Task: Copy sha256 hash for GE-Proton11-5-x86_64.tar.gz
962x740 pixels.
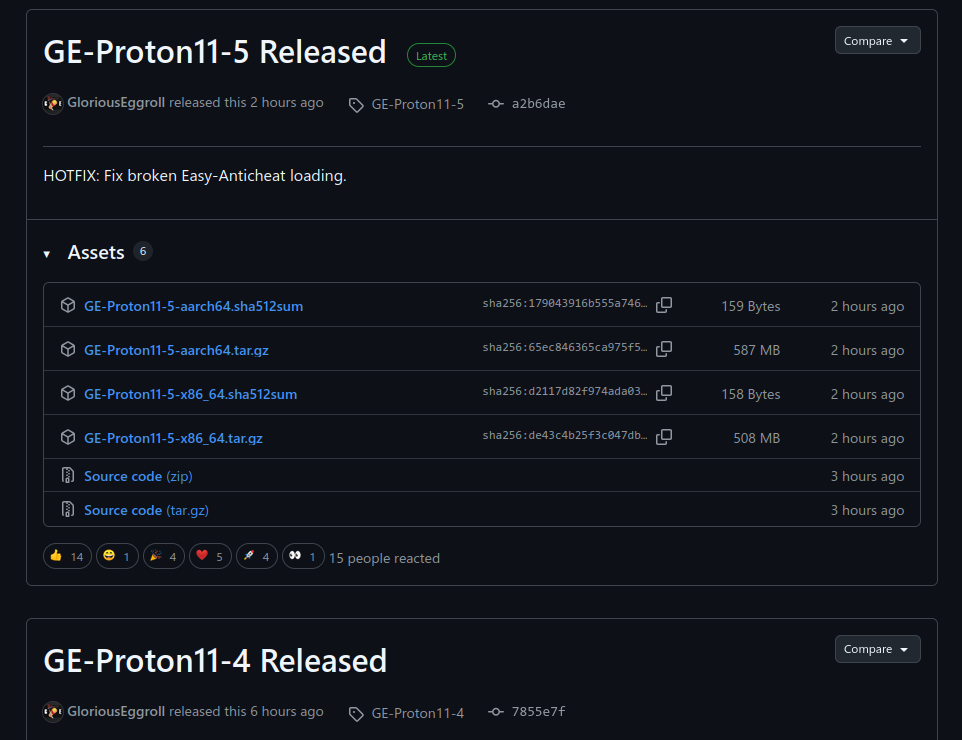Action: point(664,437)
